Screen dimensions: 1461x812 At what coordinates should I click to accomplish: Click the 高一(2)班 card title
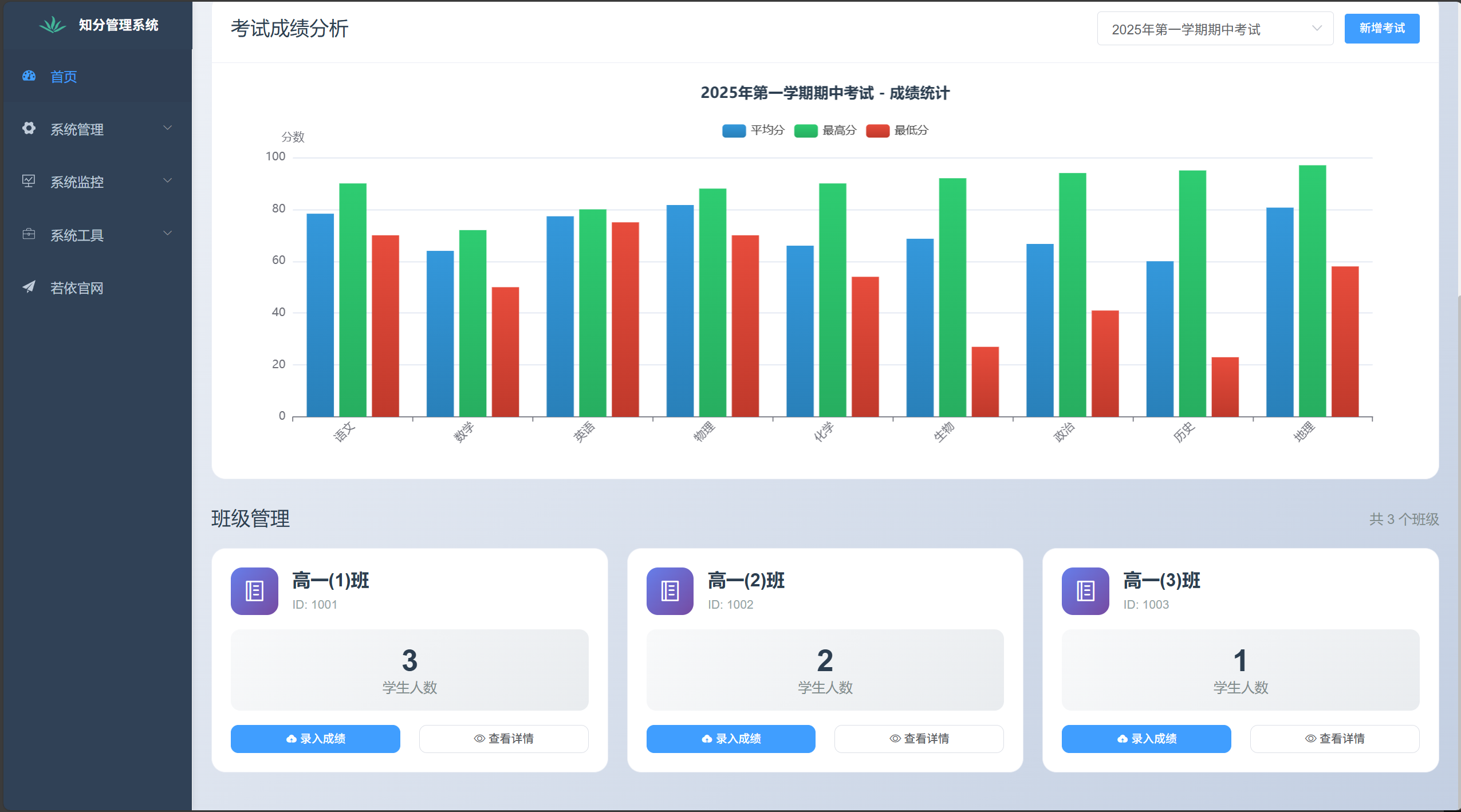pyautogui.click(x=746, y=581)
